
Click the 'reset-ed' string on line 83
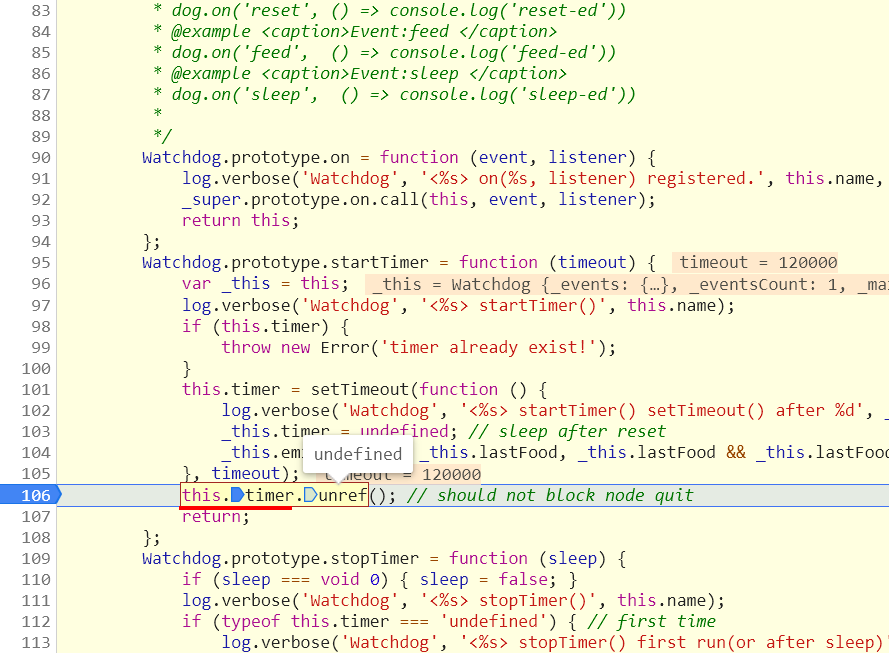pyautogui.click(x=554, y=11)
